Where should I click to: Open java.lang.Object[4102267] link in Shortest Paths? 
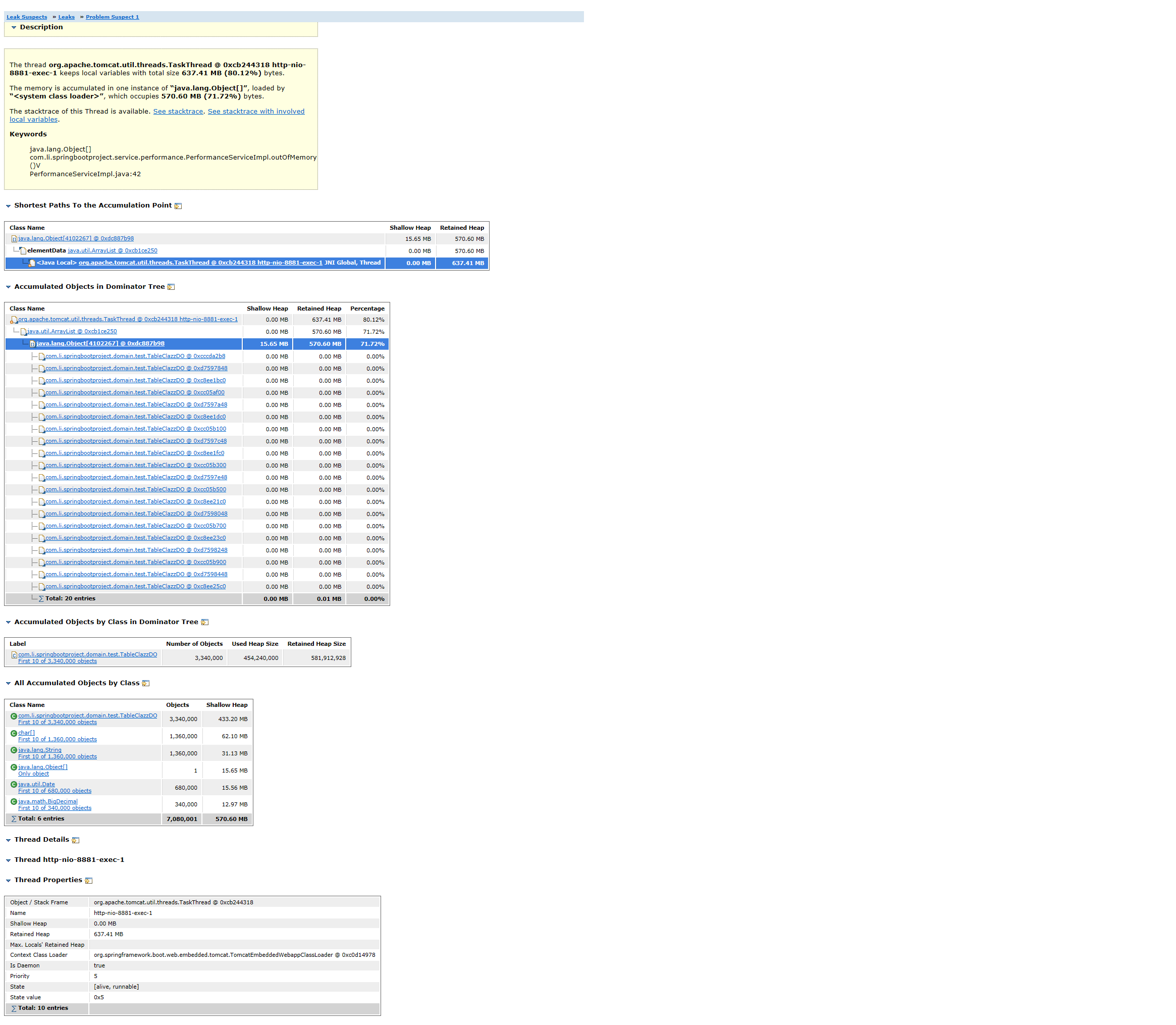point(76,238)
